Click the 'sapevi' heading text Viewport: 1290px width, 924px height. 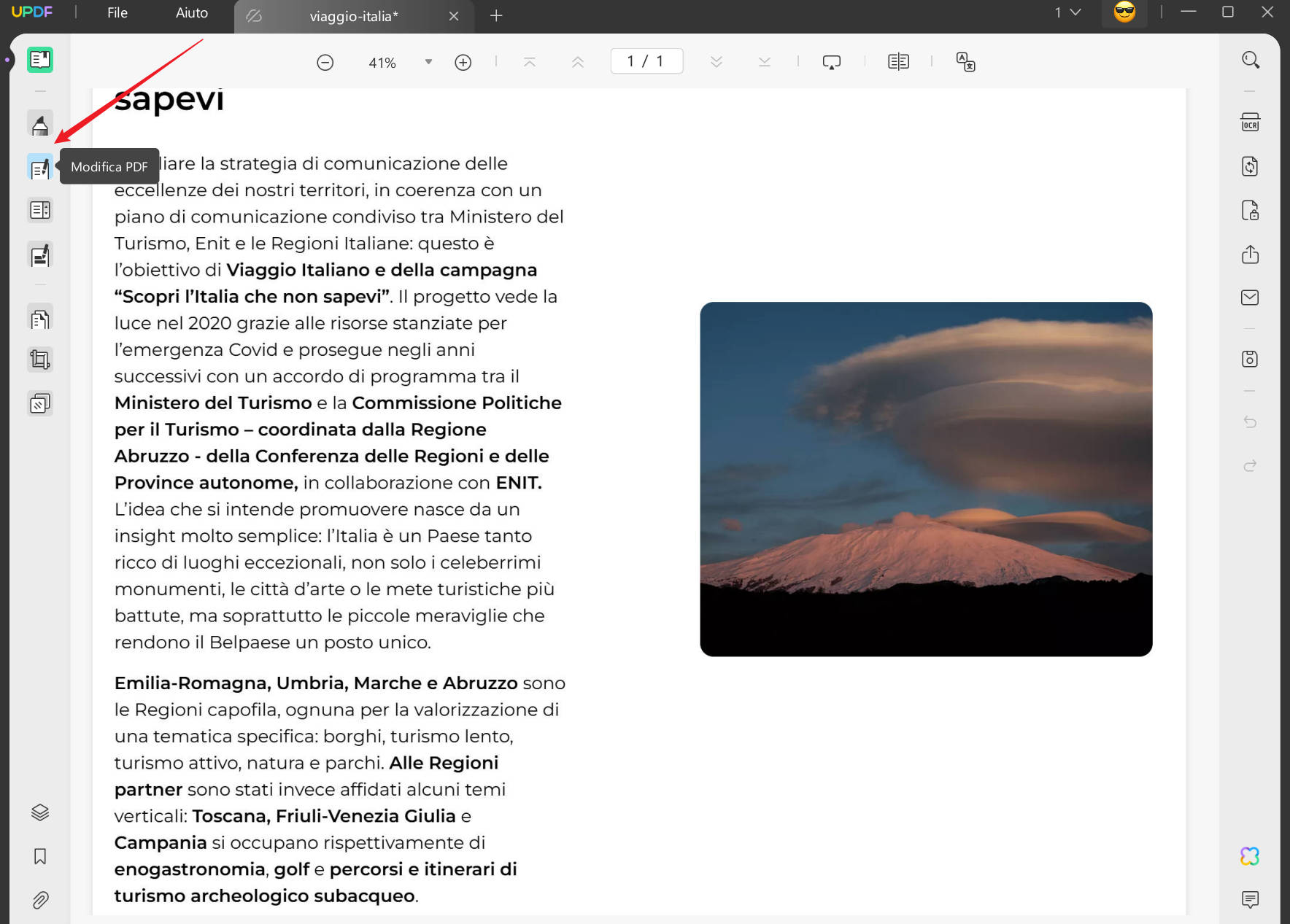click(169, 100)
